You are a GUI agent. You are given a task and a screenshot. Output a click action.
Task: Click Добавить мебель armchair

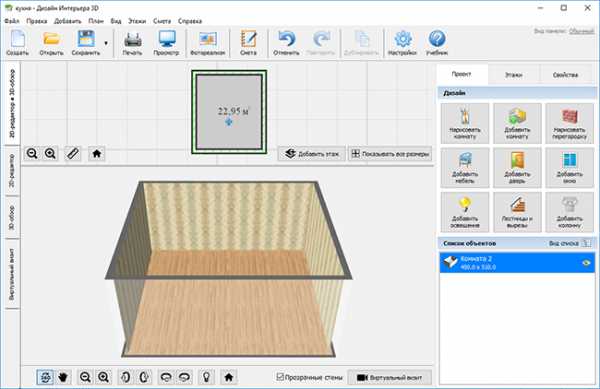coord(465,168)
